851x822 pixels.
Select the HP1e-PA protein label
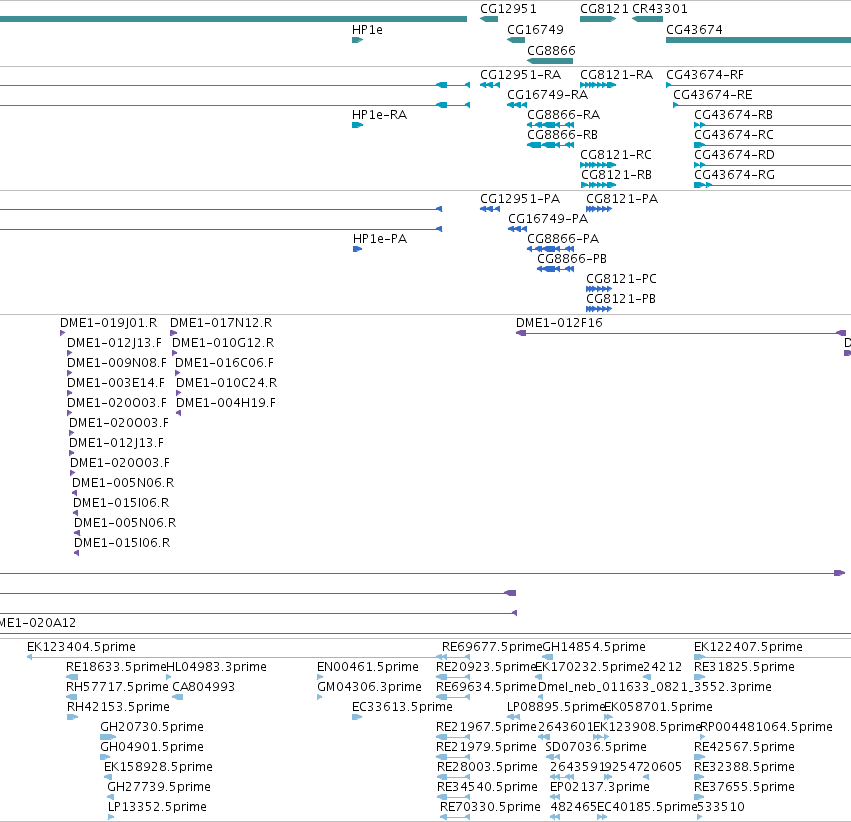379,239
